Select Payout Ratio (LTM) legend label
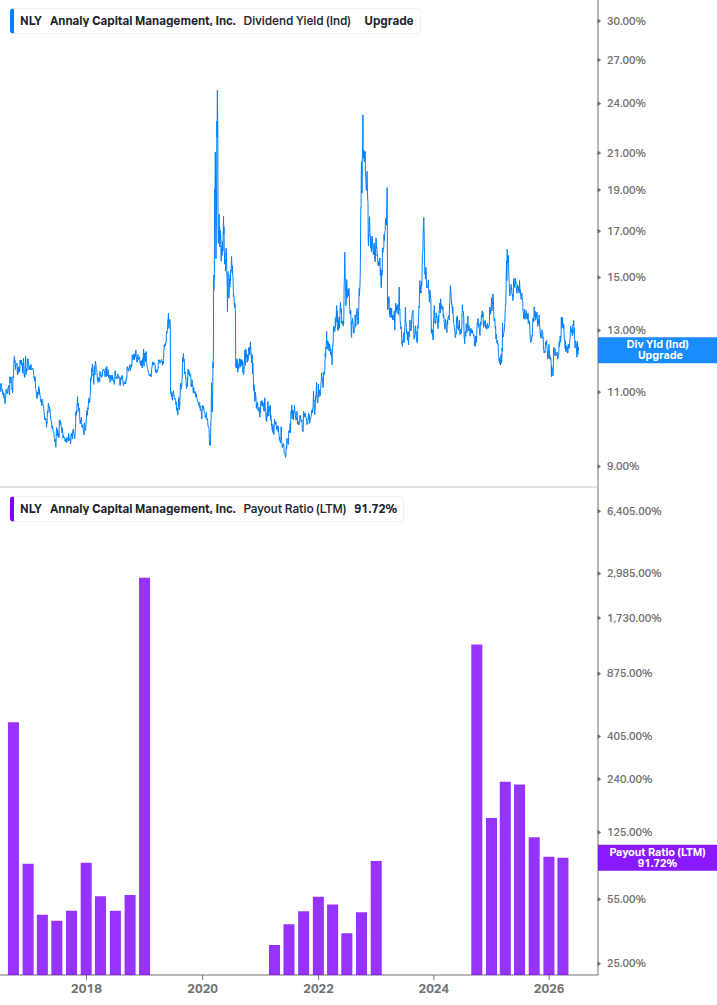Viewport: 717px width, 1005px height. click(x=295, y=509)
